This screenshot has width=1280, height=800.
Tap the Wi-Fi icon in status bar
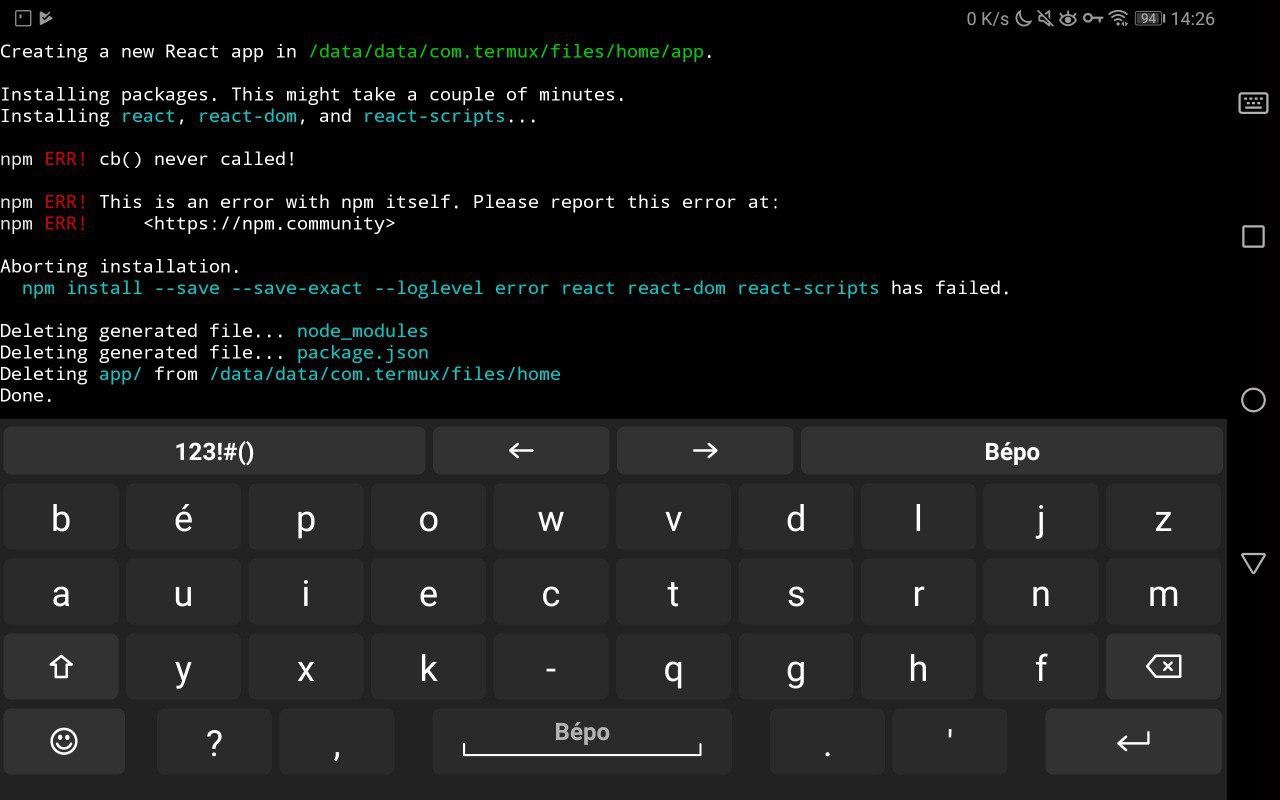tap(1119, 18)
